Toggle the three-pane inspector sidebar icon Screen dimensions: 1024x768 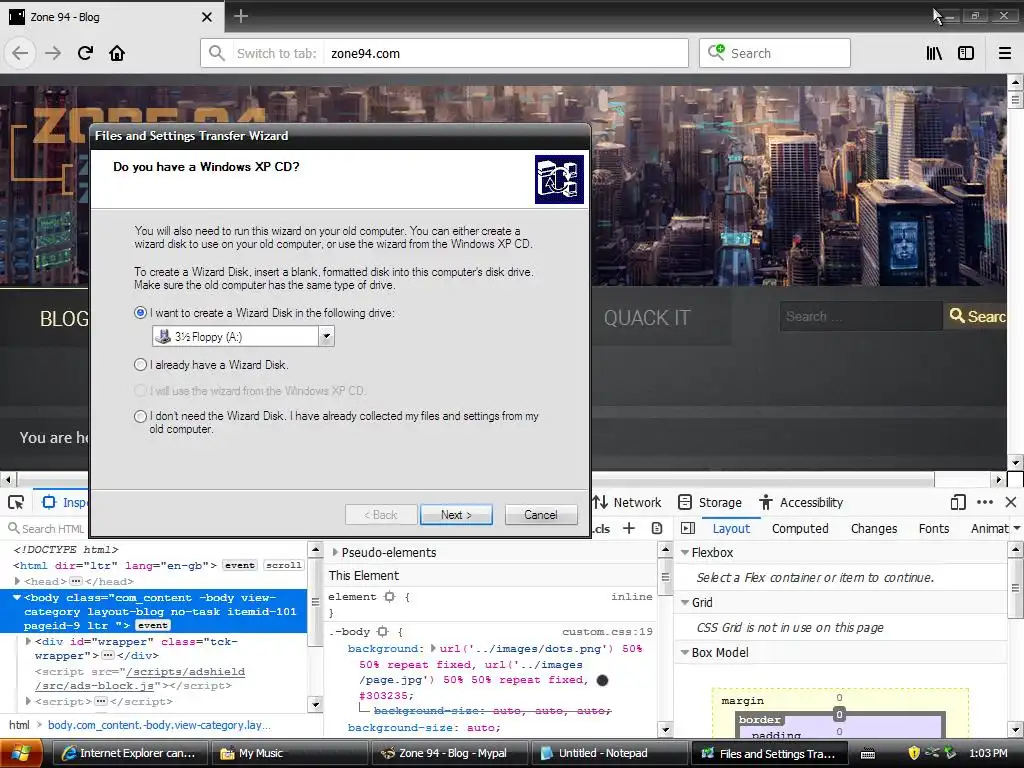(x=688, y=528)
